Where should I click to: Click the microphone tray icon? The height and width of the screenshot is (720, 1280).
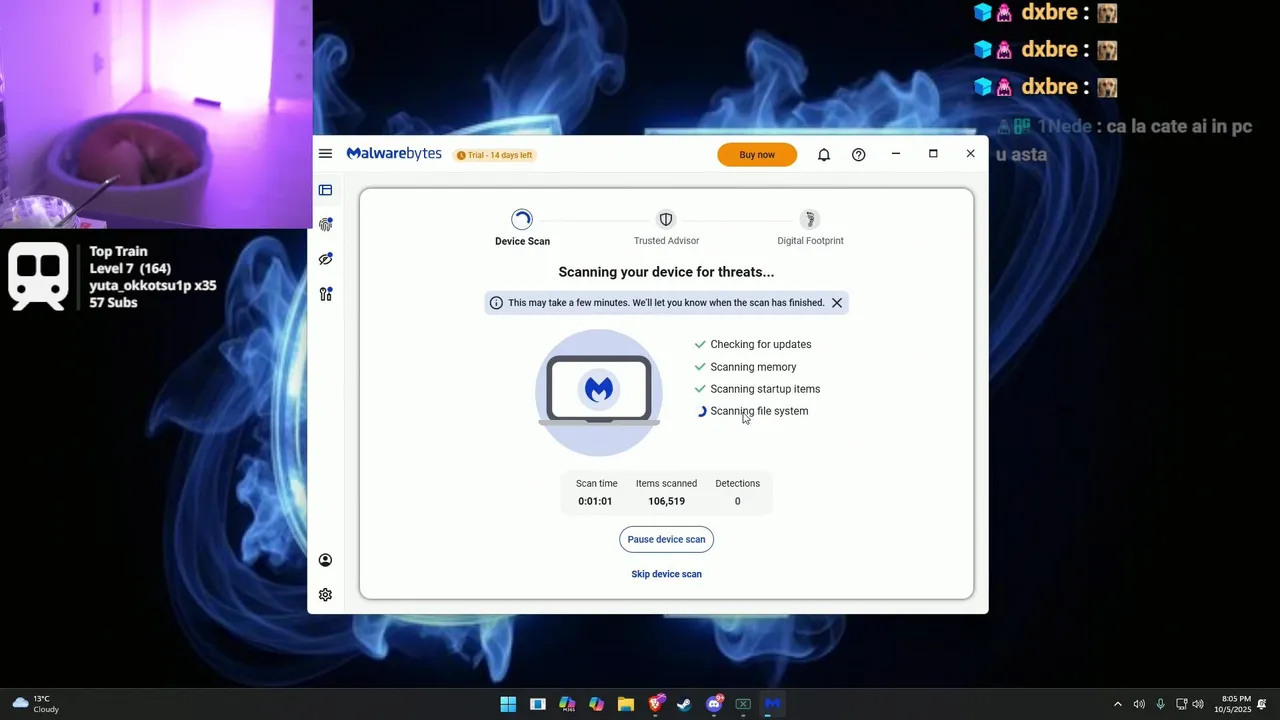1160,704
